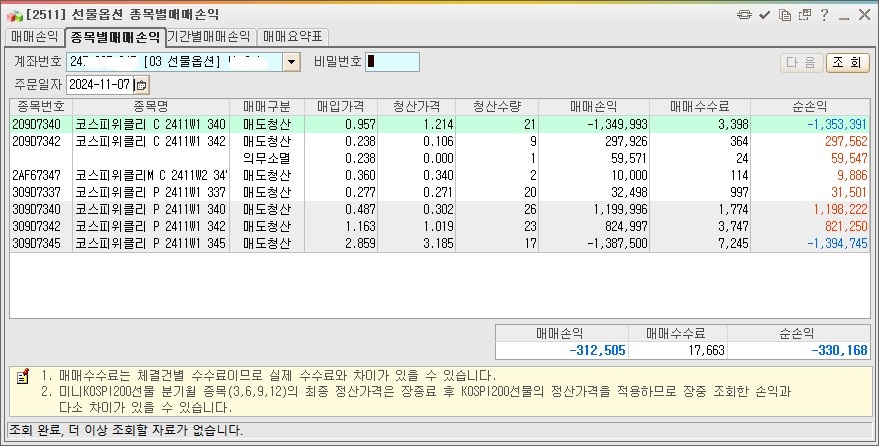
Task: Click the detach window icon in title bar
Action: [804, 15]
